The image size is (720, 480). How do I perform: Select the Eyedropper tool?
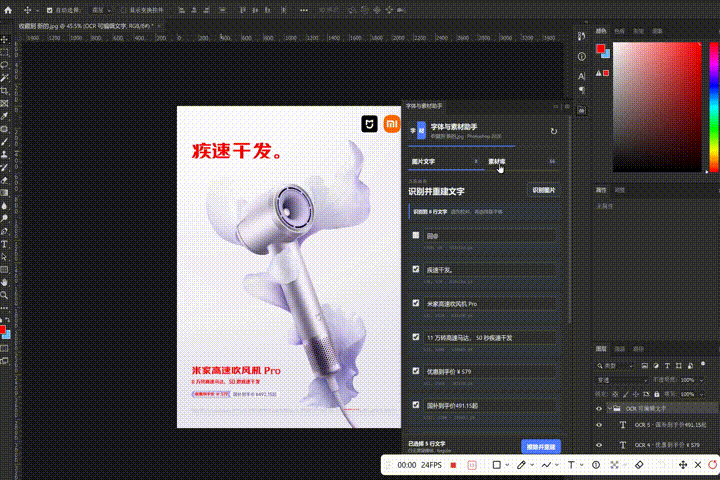click(x=5, y=116)
